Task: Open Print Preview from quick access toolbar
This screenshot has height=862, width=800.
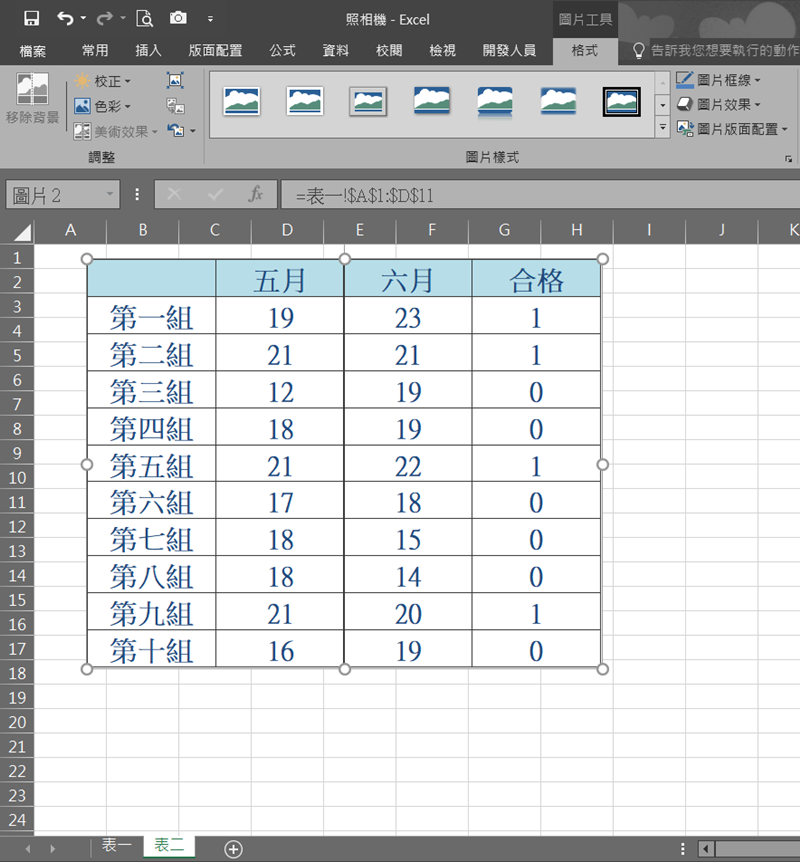Action: [x=144, y=18]
